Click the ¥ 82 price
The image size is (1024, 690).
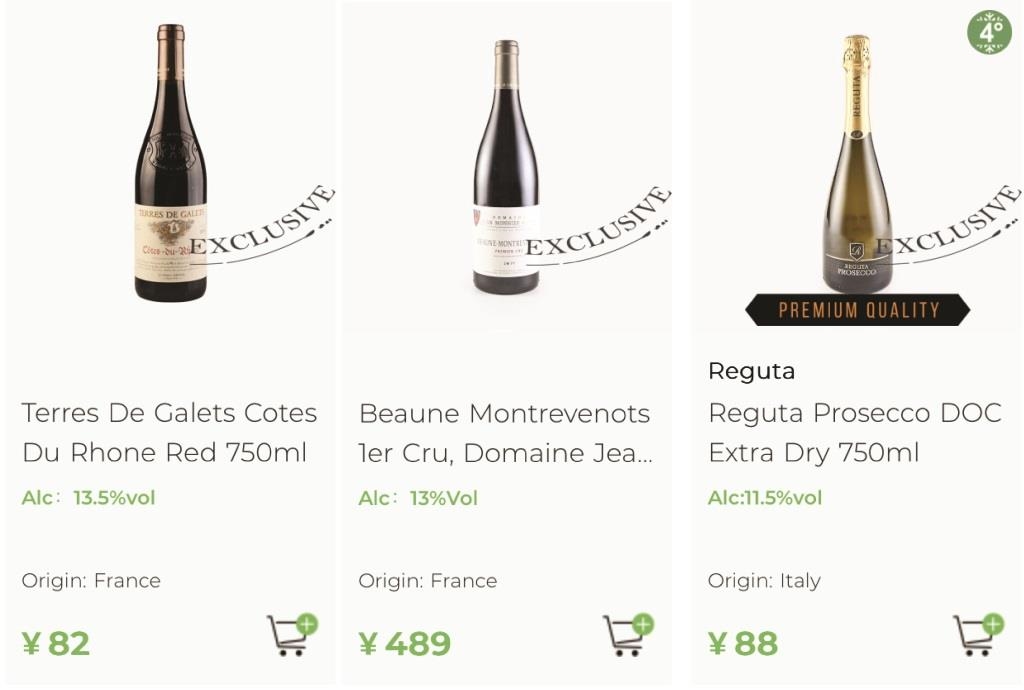[x=56, y=644]
